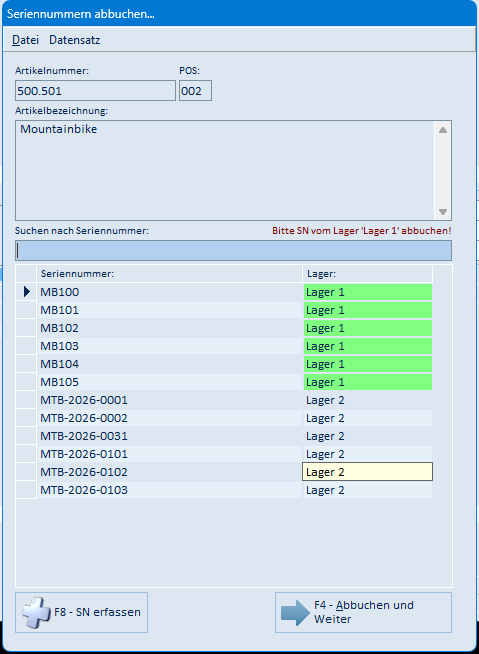This screenshot has height=654, width=479.
Task: Select serial number MB103 row
Action: 224,346
